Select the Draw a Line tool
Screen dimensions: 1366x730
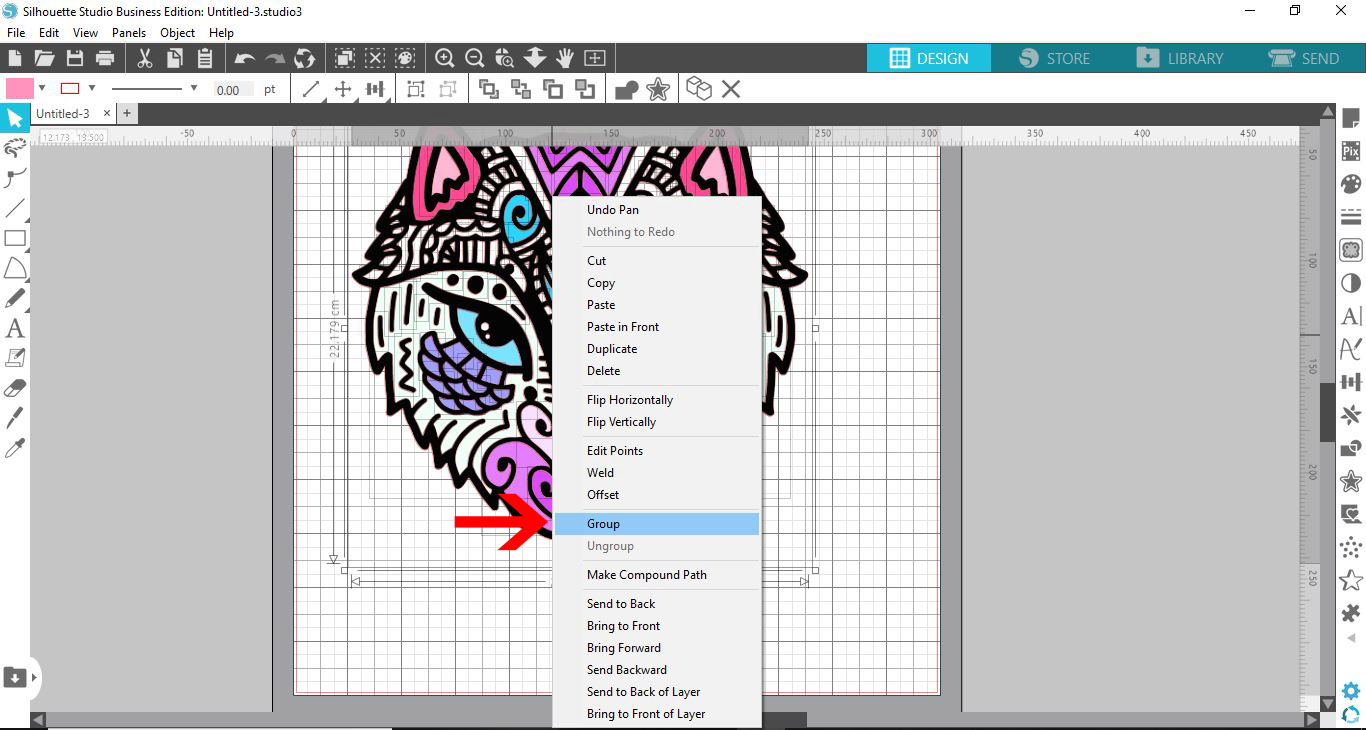click(15, 208)
